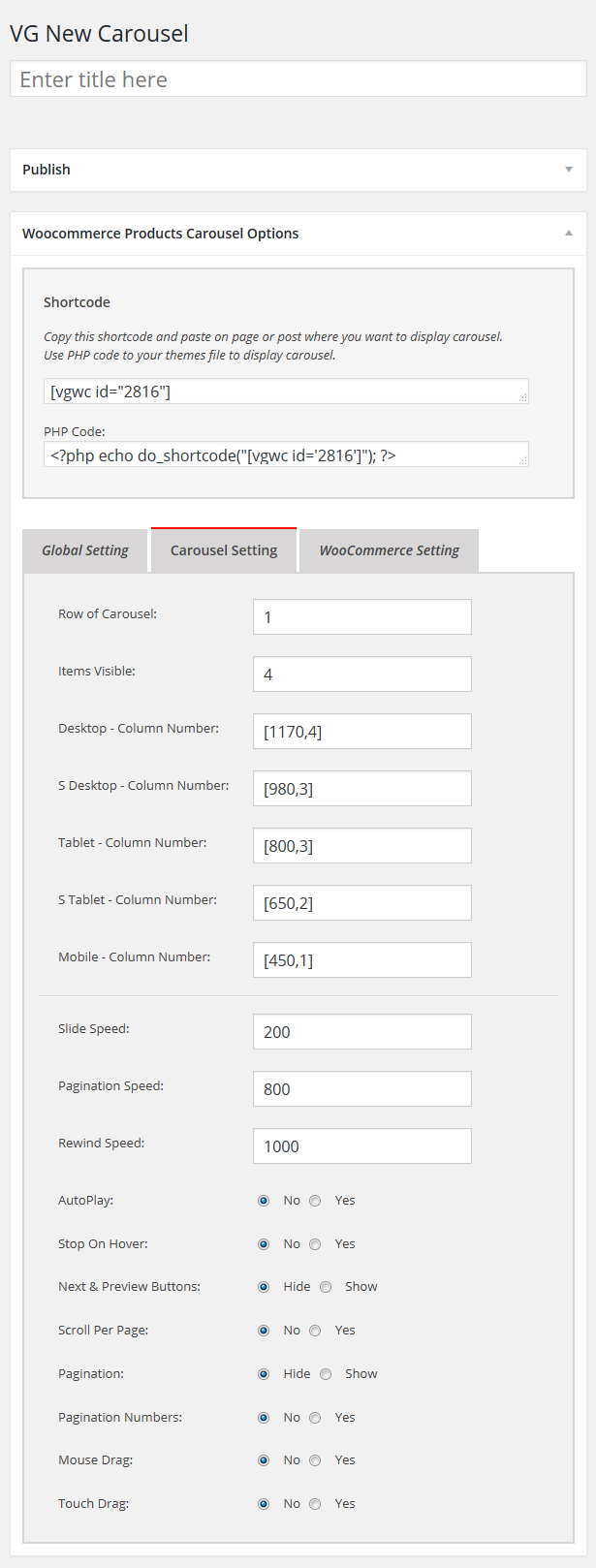Select Yes for Touch Drag
Screen dimensions: 596x1568
pos(315,1504)
